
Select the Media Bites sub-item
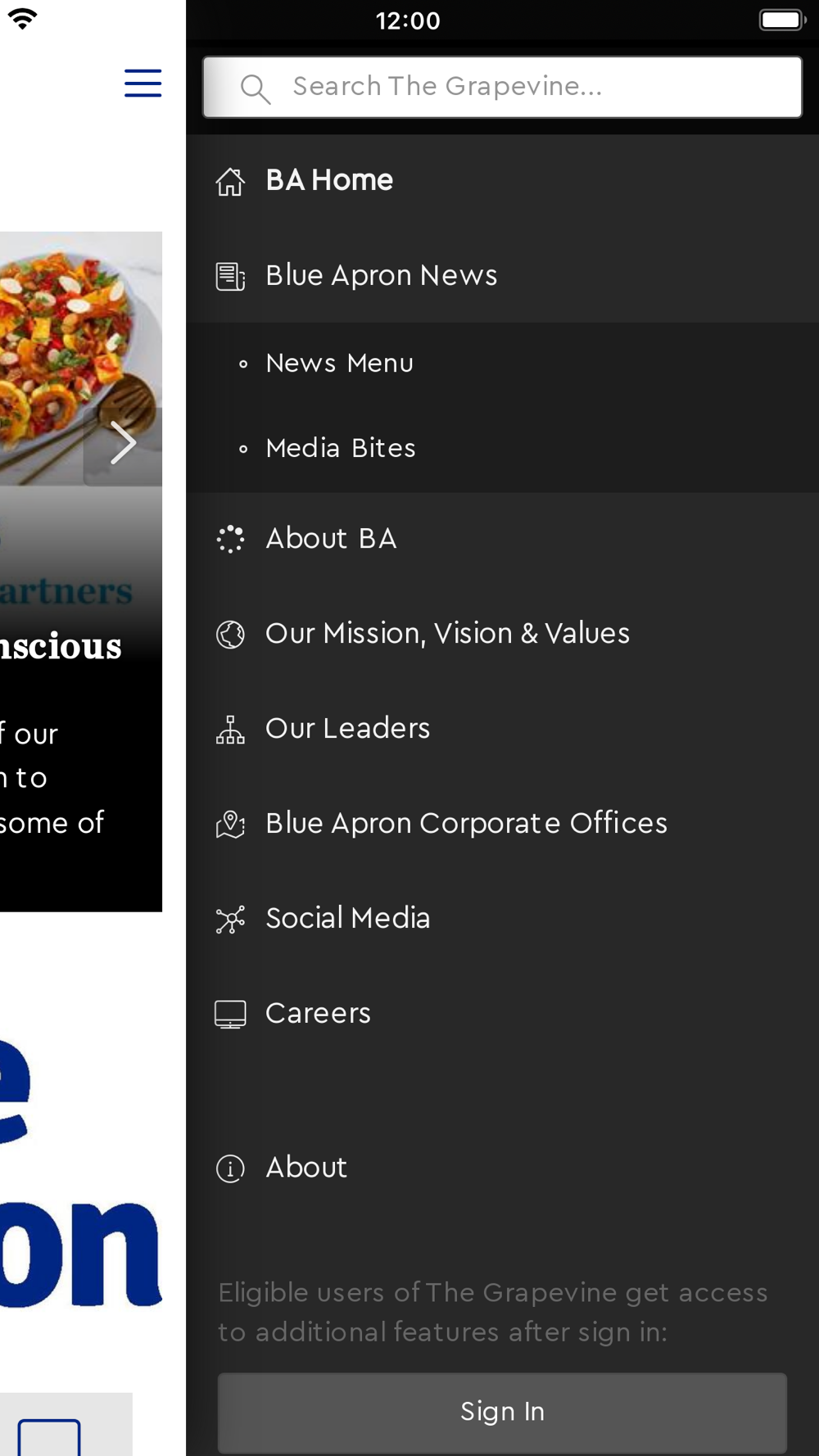502,449
